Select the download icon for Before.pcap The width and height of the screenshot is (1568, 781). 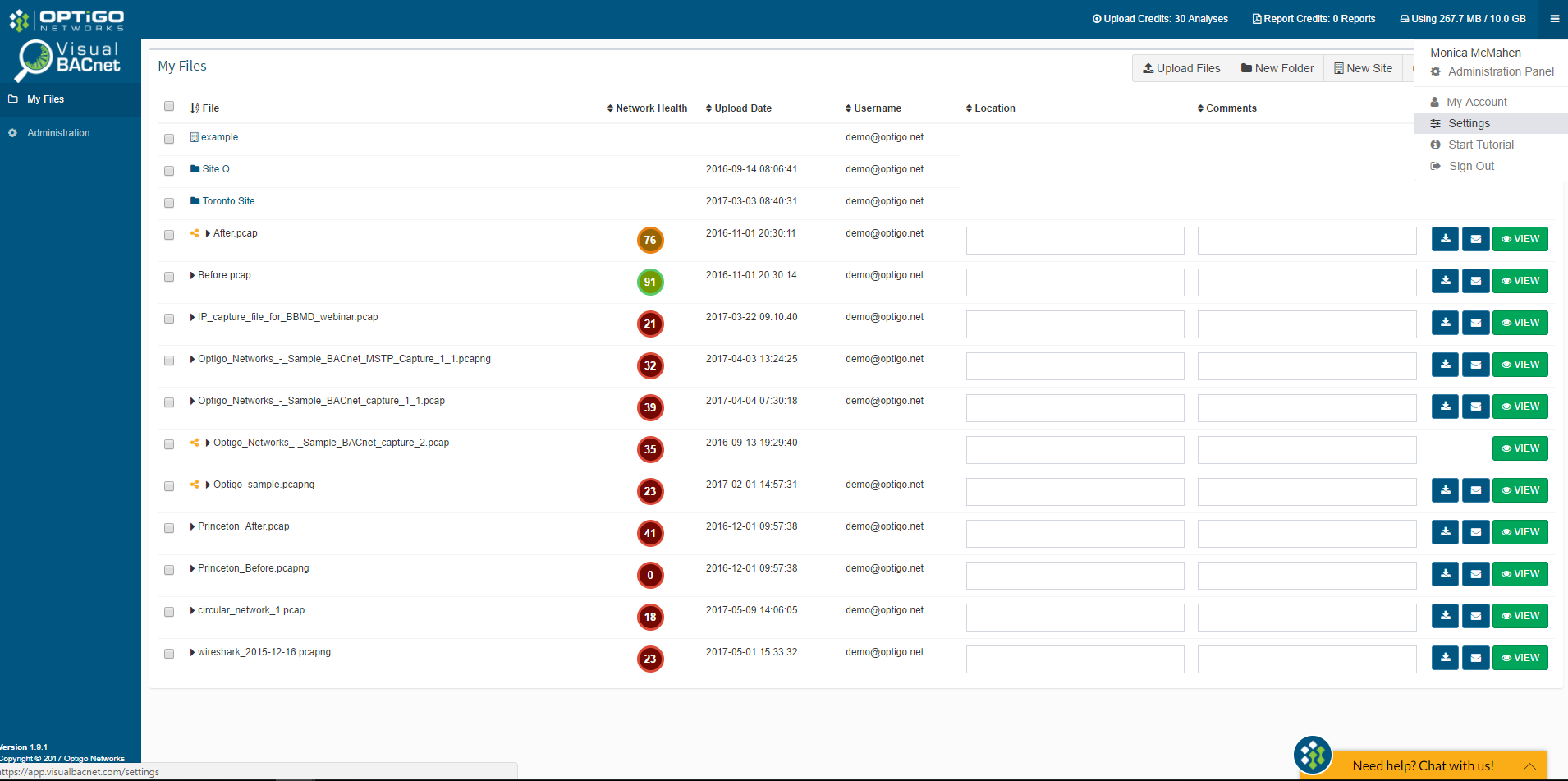[1445, 280]
